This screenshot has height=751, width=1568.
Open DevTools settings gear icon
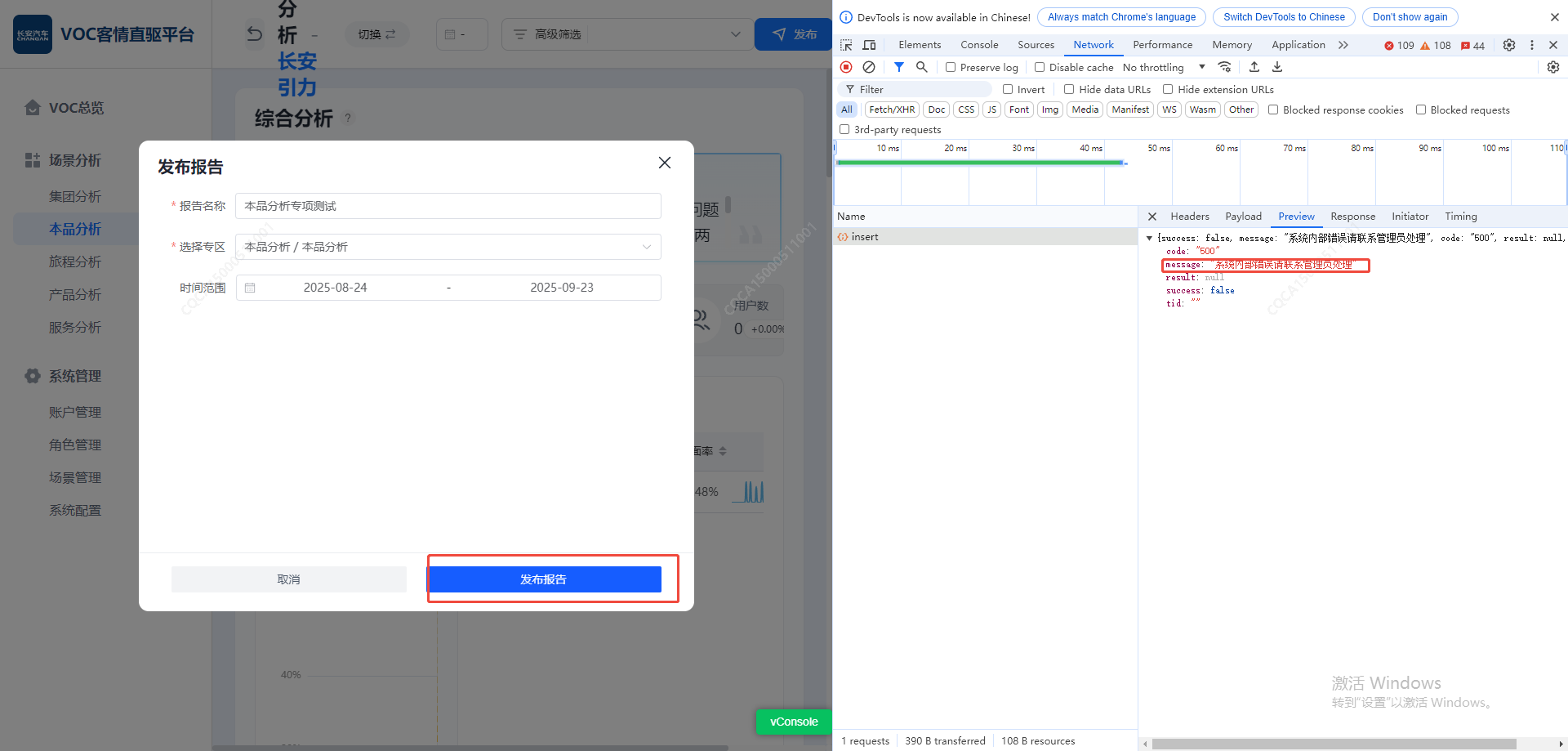(1508, 45)
